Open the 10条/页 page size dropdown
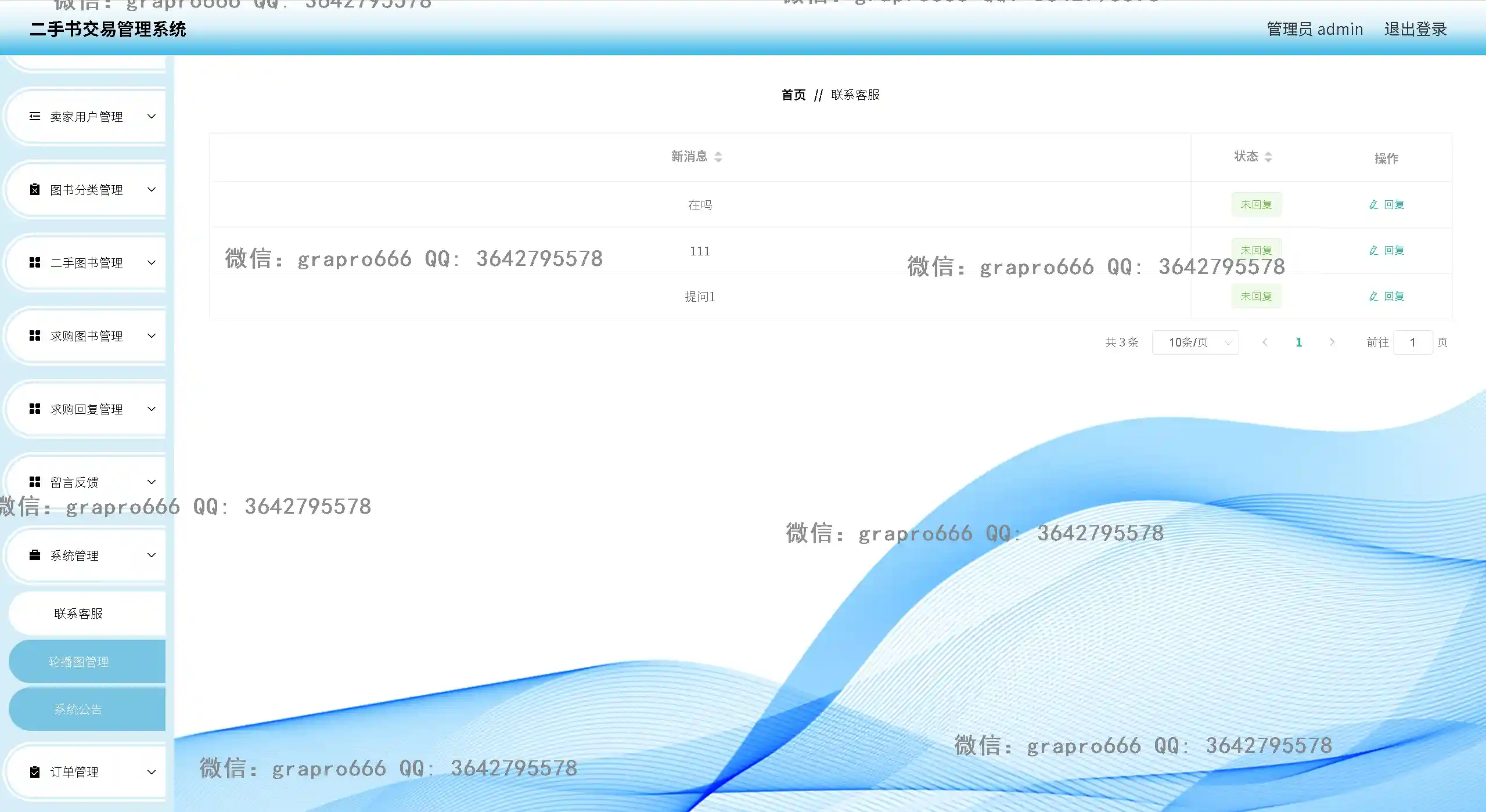This screenshot has height=812, width=1486. pyautogui.click(x=1195, y=342)
